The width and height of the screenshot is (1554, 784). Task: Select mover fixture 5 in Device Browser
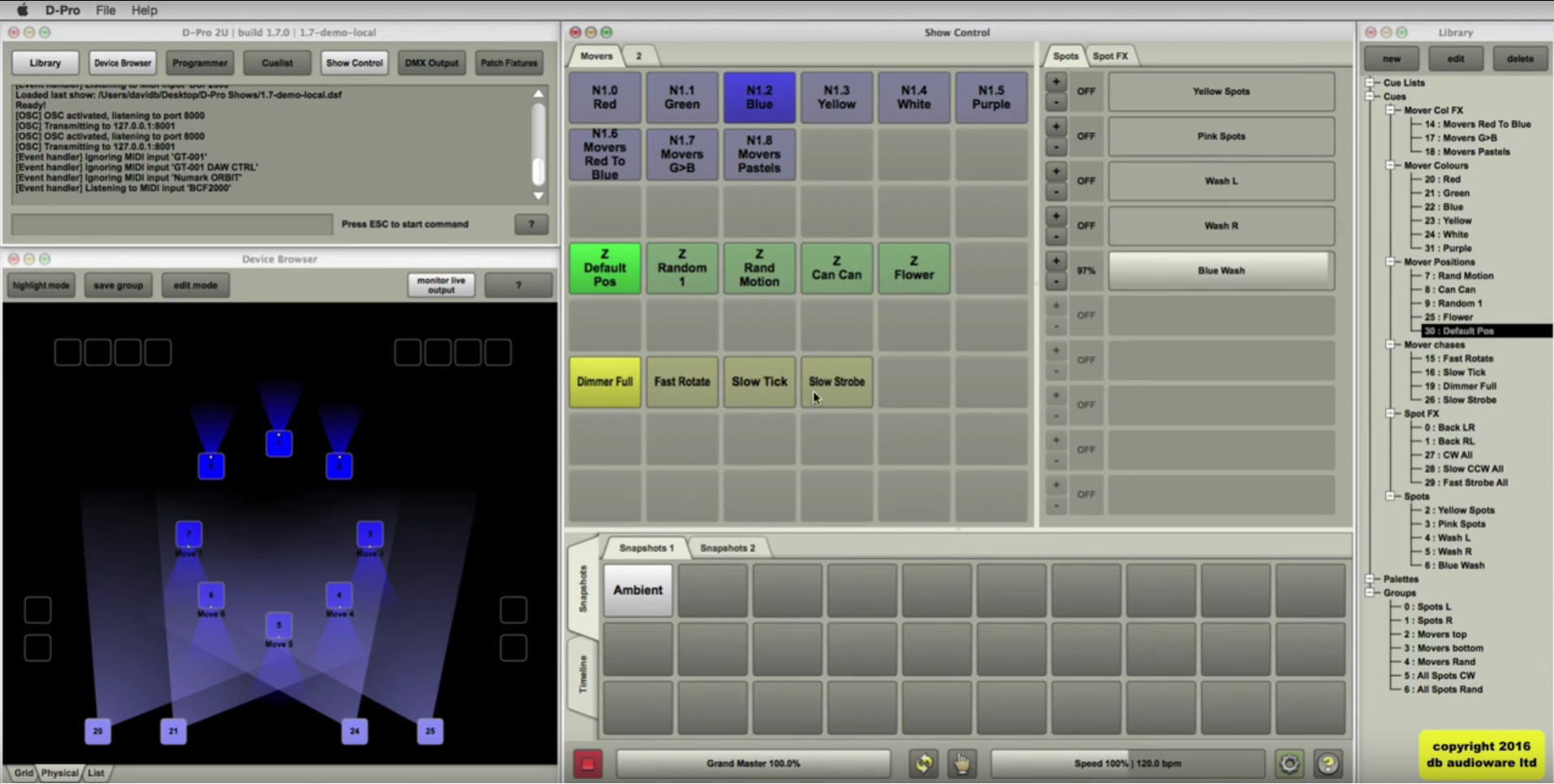coord(278,626)
